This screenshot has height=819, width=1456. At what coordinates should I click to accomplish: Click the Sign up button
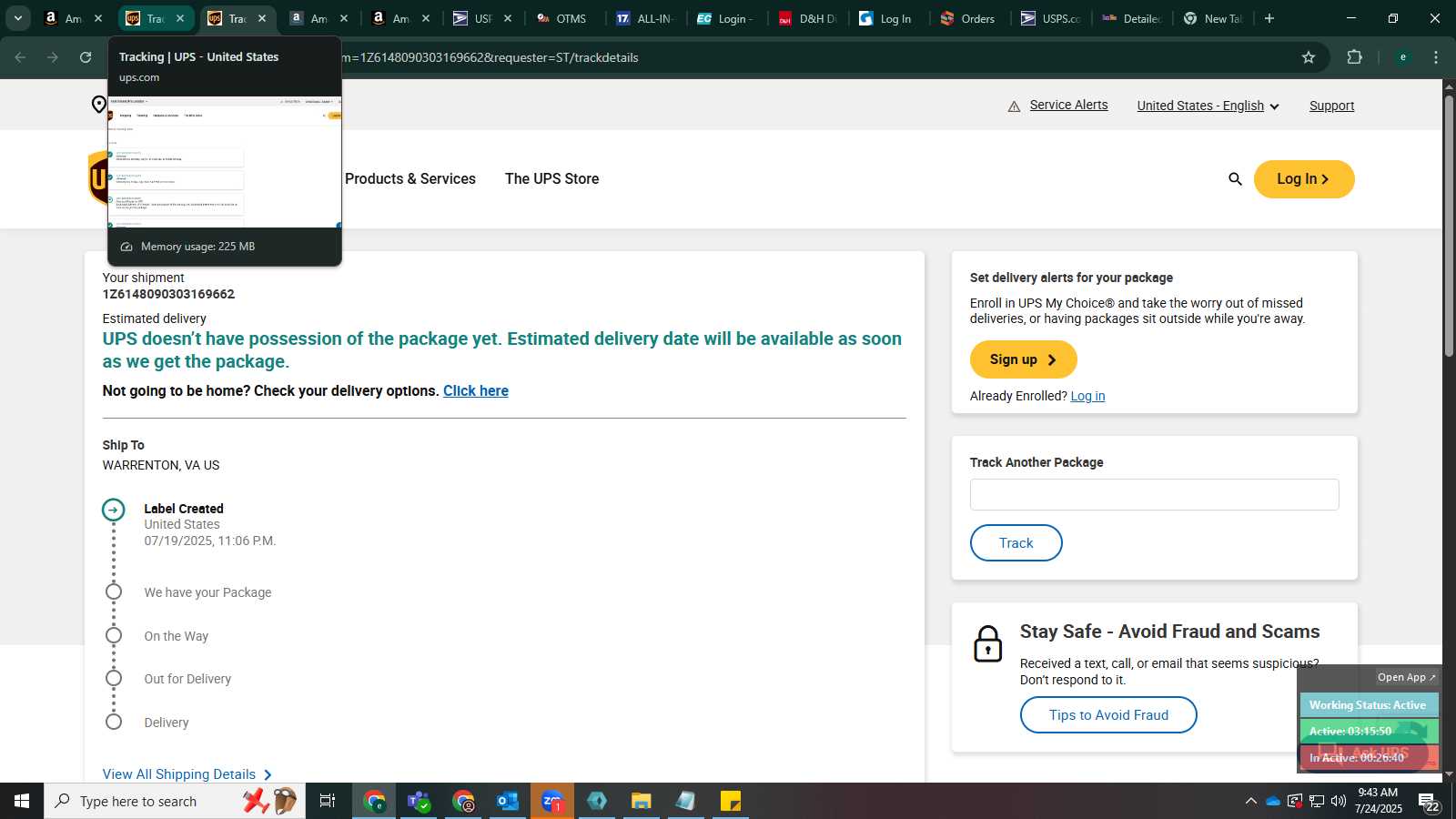[x=1024, y=359]
